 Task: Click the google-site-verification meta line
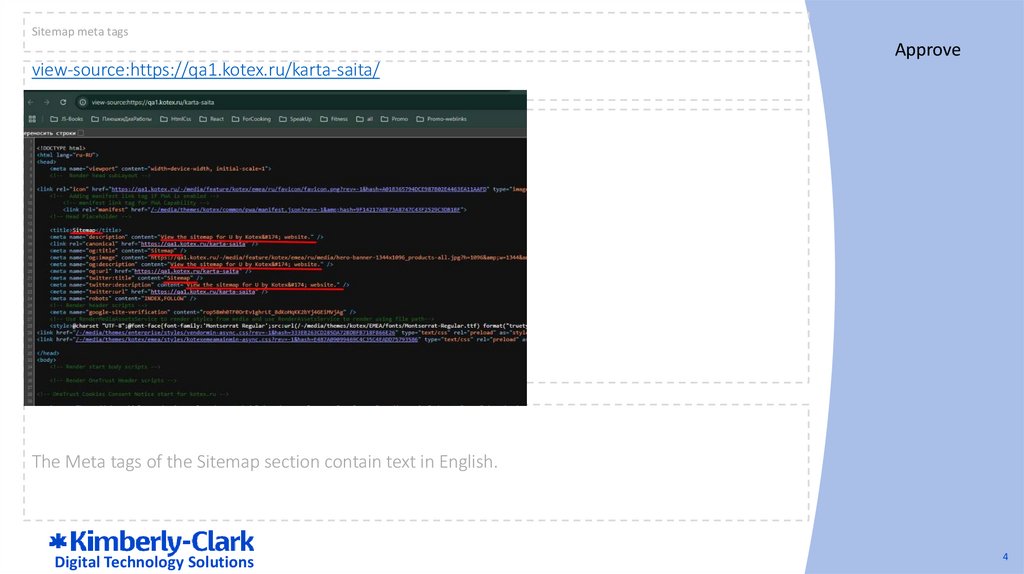[203, 312]
